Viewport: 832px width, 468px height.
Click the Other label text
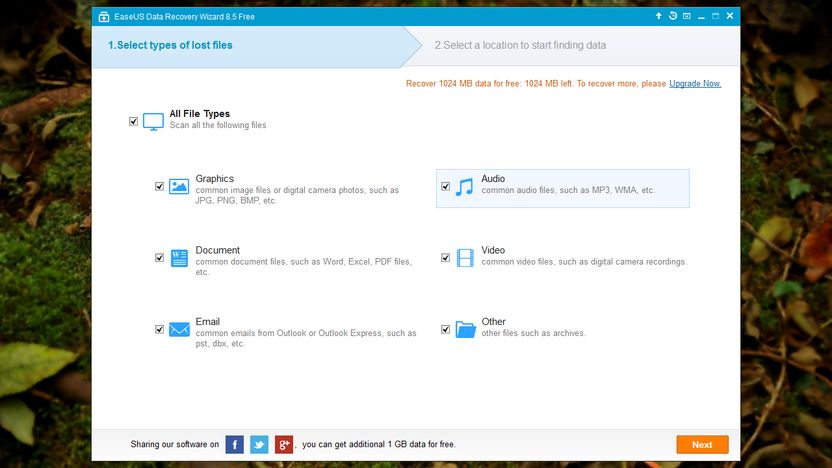click(x=493, y=322)
